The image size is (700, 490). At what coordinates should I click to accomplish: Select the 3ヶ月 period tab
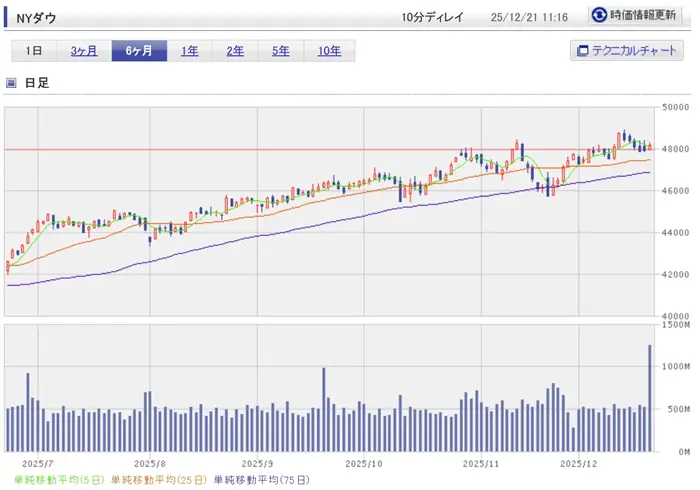coord(83,51)
